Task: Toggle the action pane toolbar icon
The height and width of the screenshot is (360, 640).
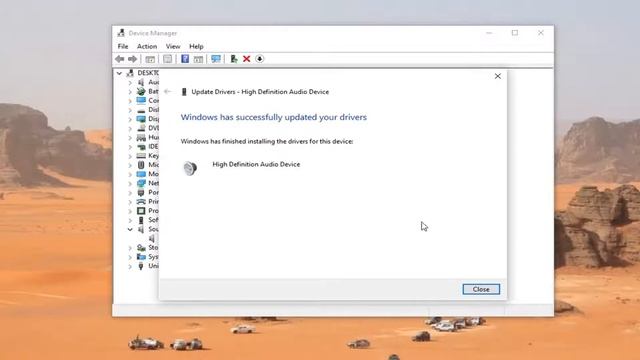Action: [198, 59]
